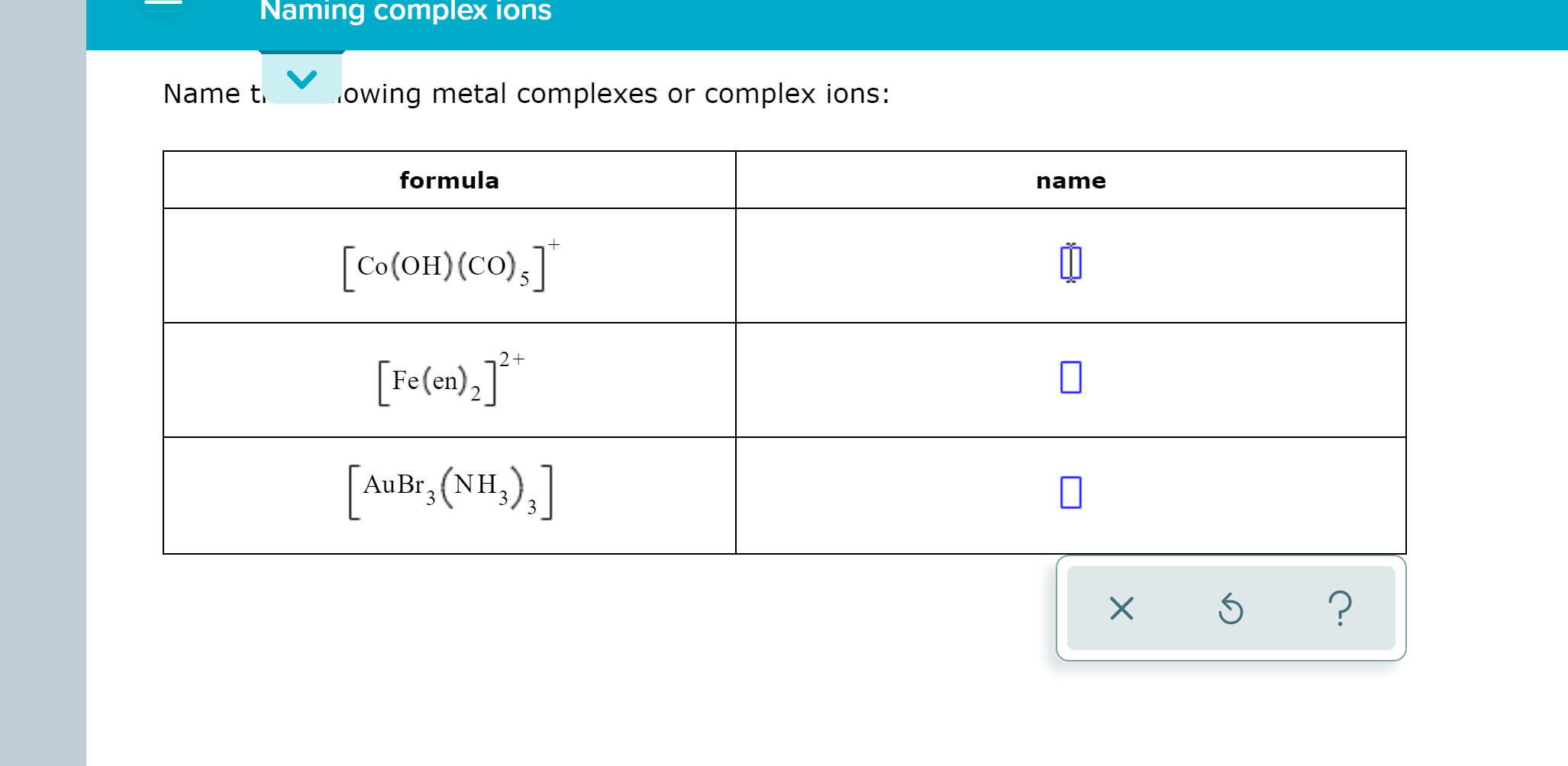Click the chevron icon overlapping the question text
The width and height of the screenshot is (1568, 766).
click(302, 79)
